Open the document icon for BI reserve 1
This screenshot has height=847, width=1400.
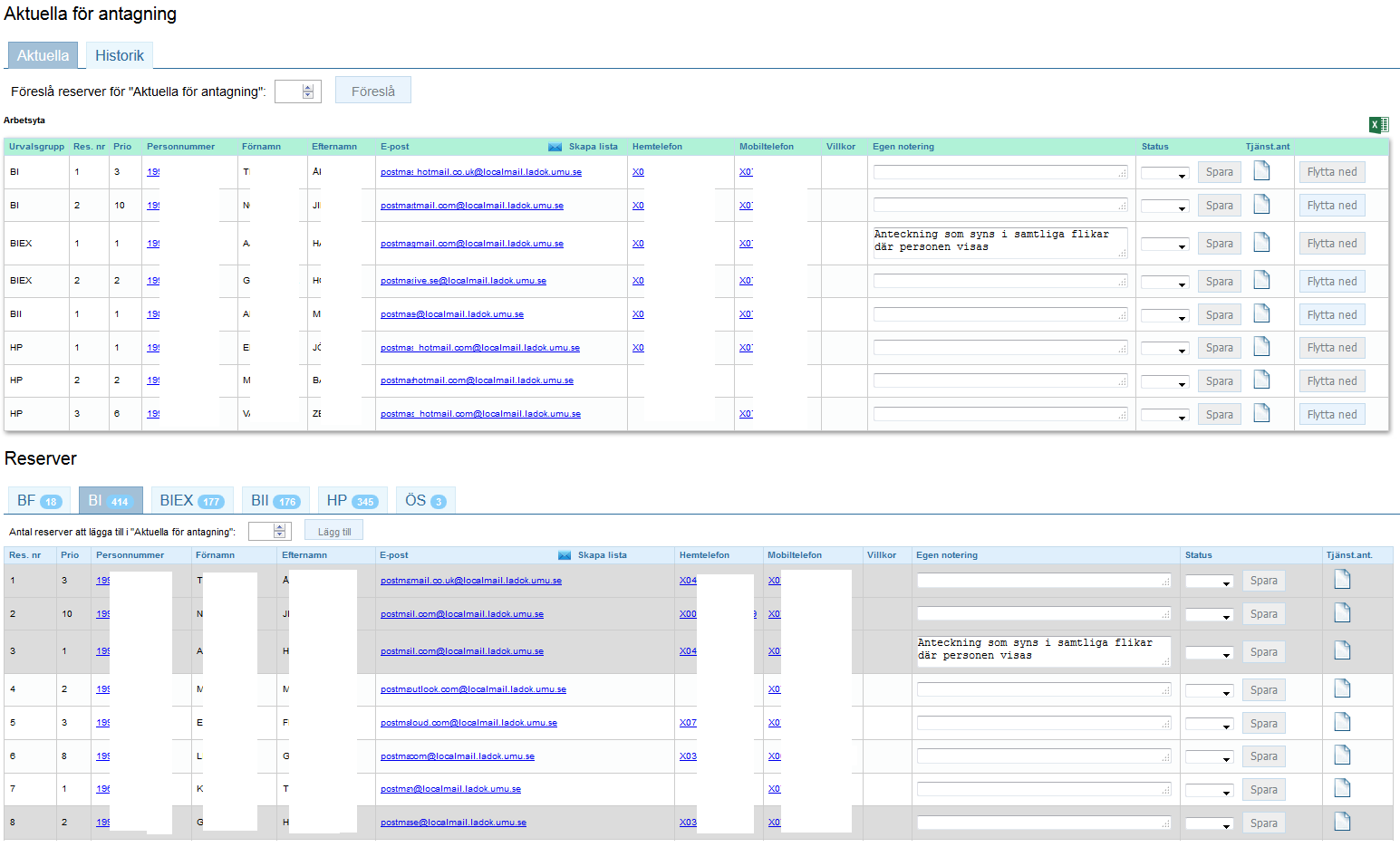[1261, 170]
